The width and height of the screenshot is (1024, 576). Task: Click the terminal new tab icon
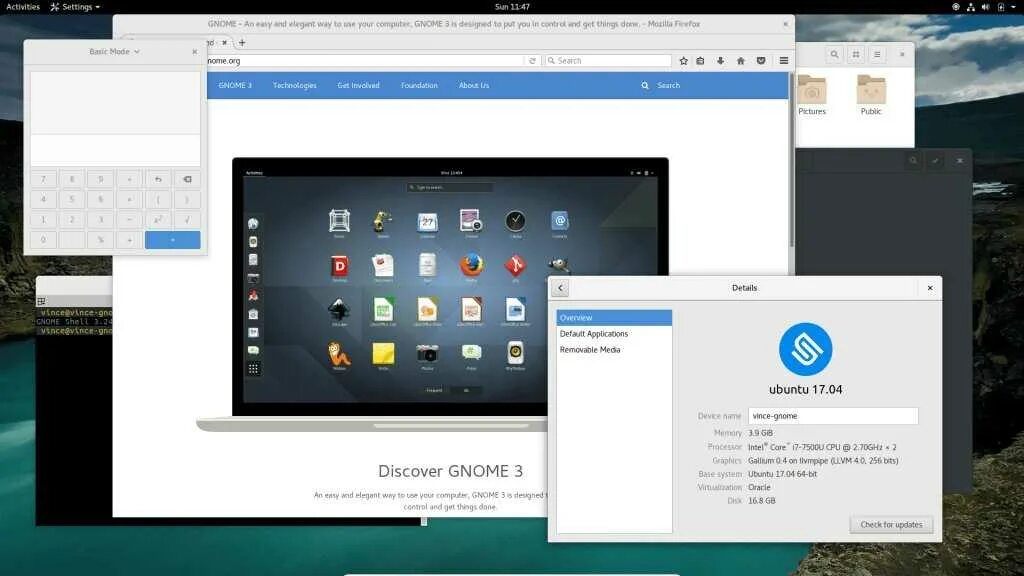click(x=41, y=301)
